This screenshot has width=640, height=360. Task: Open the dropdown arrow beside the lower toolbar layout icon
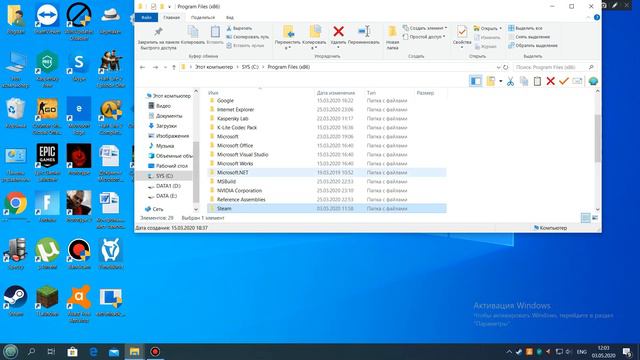[x=501, y=81]
